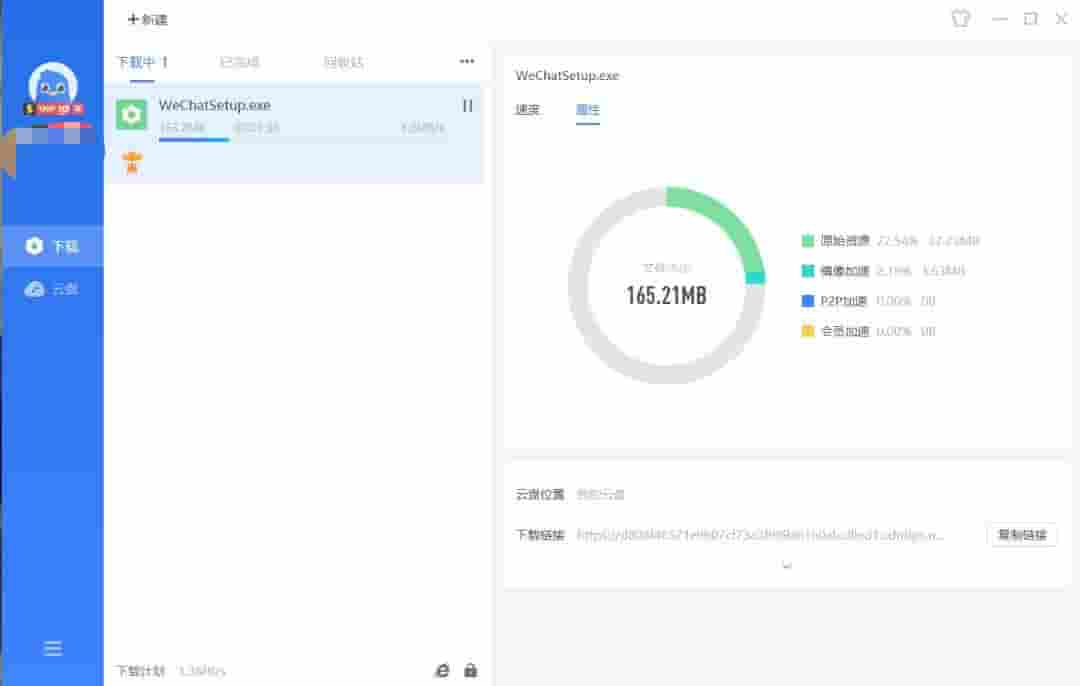Click the green WeChatSetup.exe file icon
The image size is (1080, 686).
[131, 114]
